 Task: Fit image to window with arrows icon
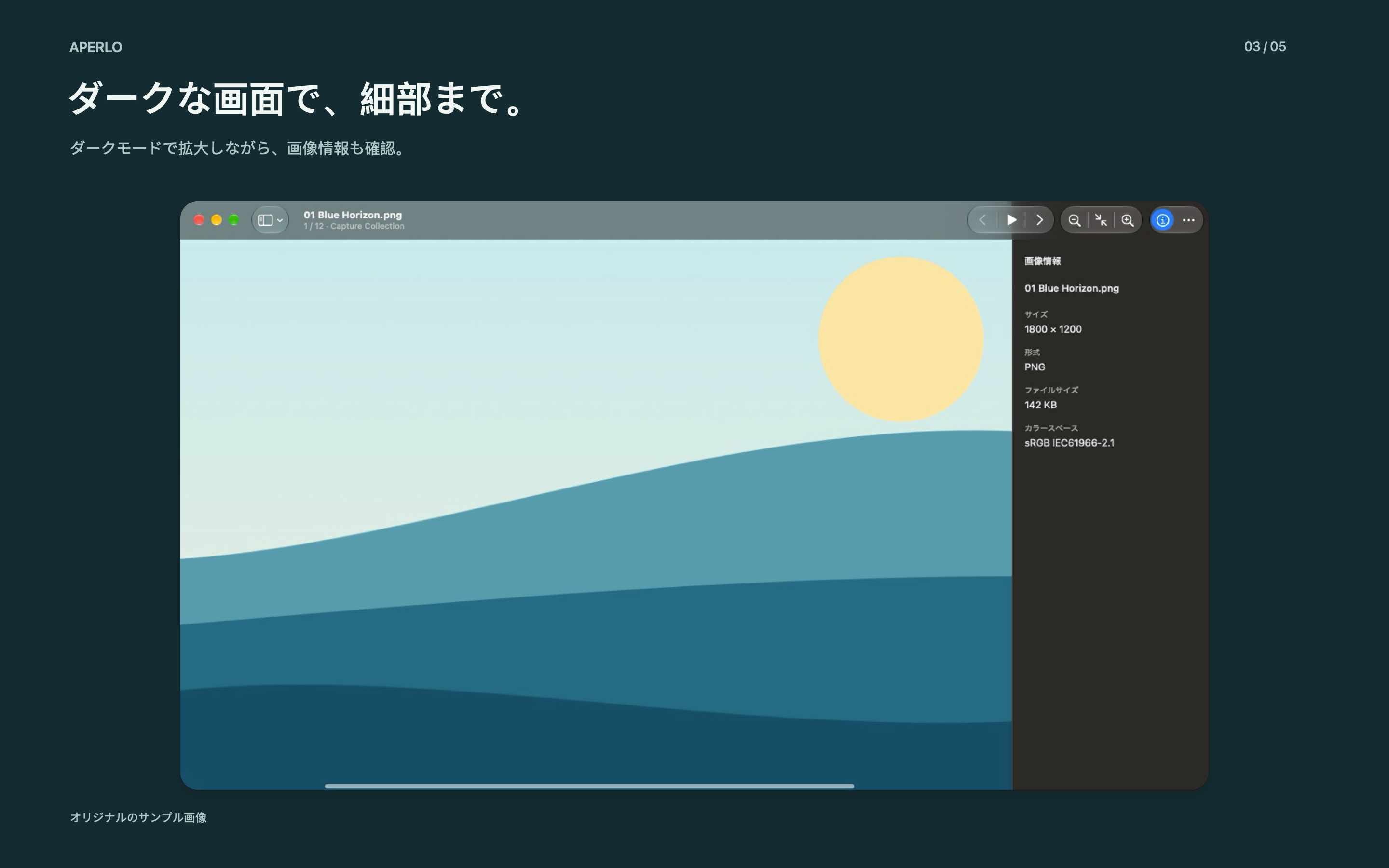(x=1101, y=220)
